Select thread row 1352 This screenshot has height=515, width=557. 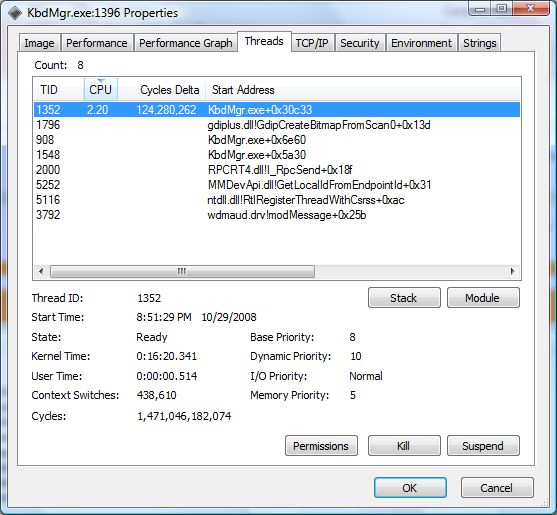(277, 110)
